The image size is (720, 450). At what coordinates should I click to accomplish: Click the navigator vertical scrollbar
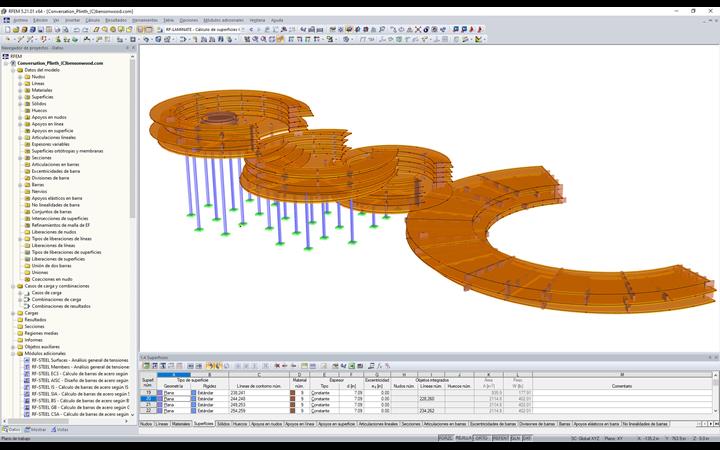pyautogui.click(x=133, y=138)
